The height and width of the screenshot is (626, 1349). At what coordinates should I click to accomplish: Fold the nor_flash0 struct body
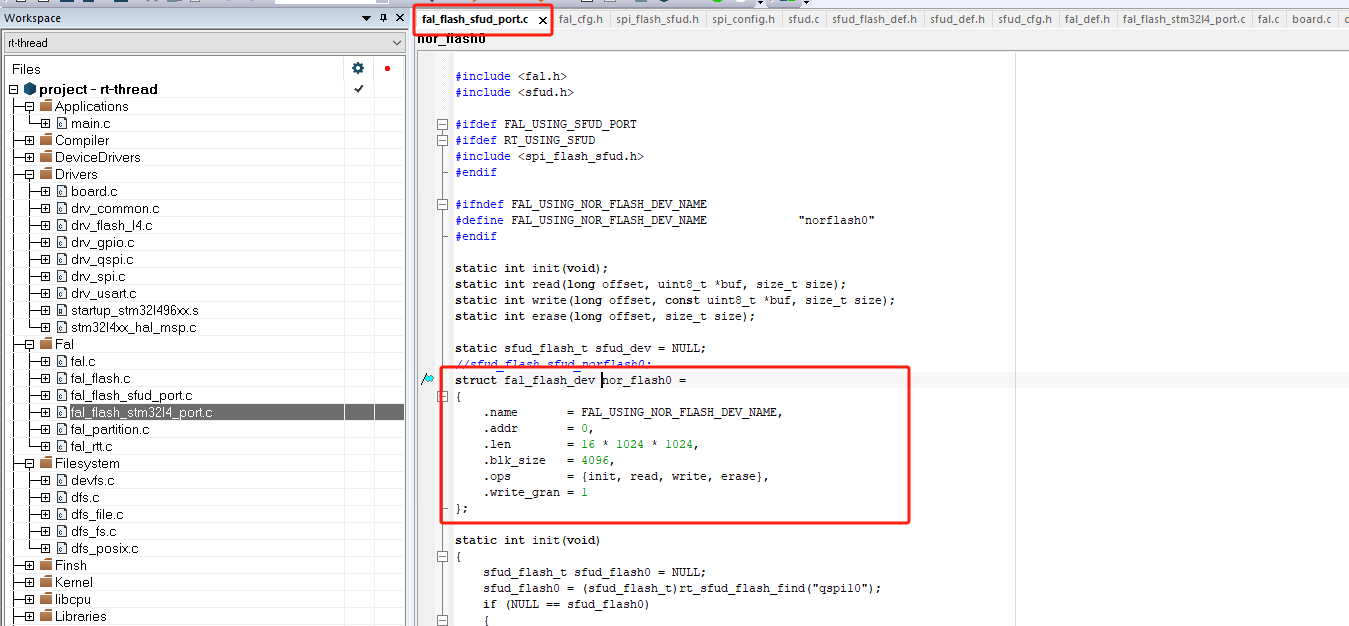[x=442, y=396]
